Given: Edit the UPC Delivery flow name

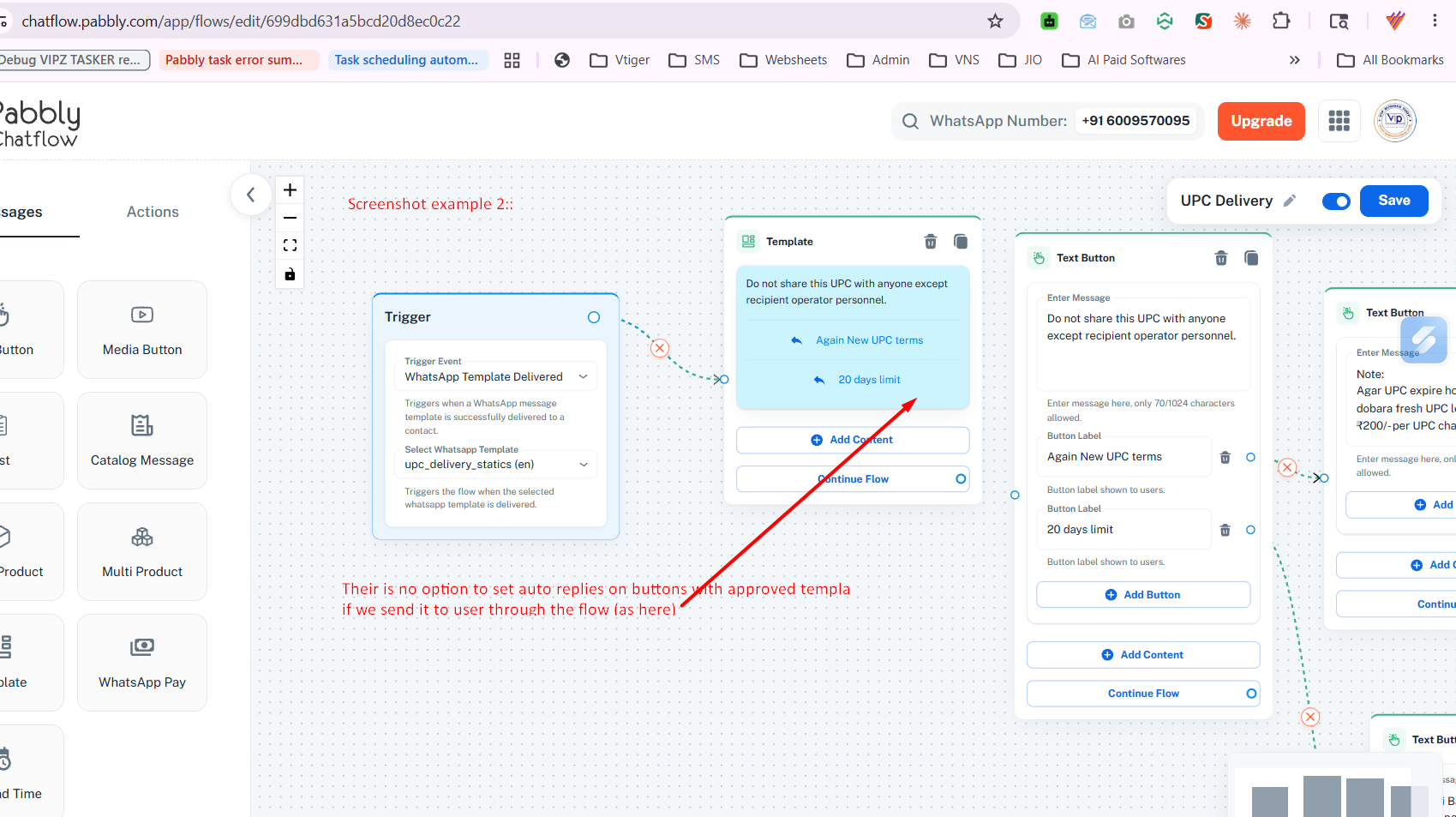Looking at the screenshot, I should click(x=1290, y=201).
